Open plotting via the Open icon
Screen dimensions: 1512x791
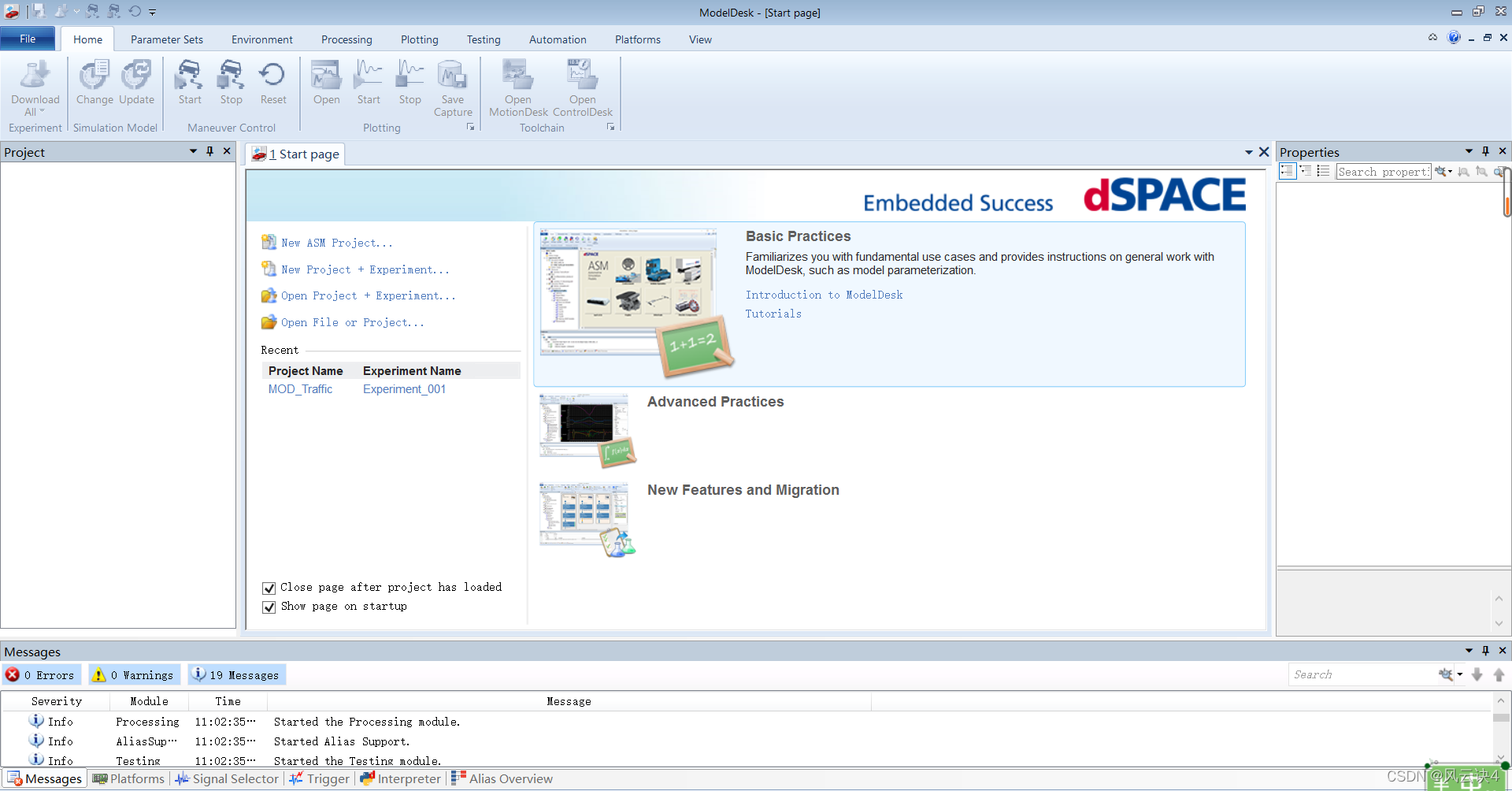click(x=326, y=76)
